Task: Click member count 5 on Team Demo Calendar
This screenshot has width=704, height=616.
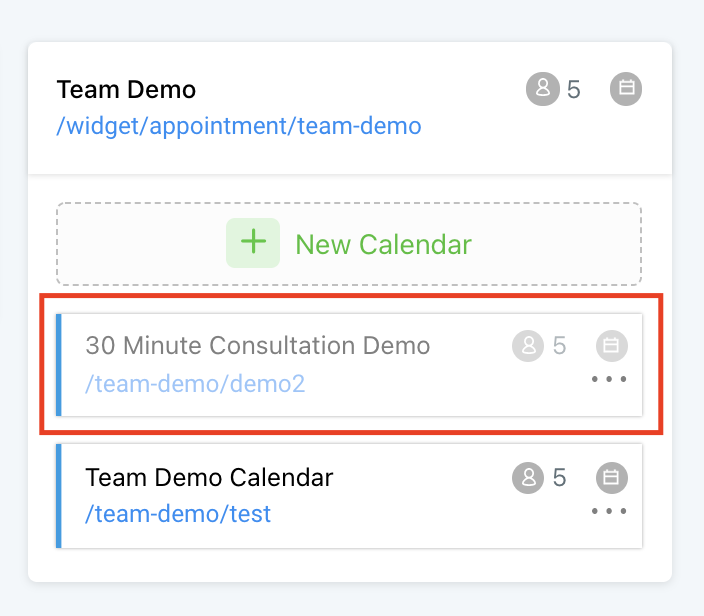Action: 559,478
